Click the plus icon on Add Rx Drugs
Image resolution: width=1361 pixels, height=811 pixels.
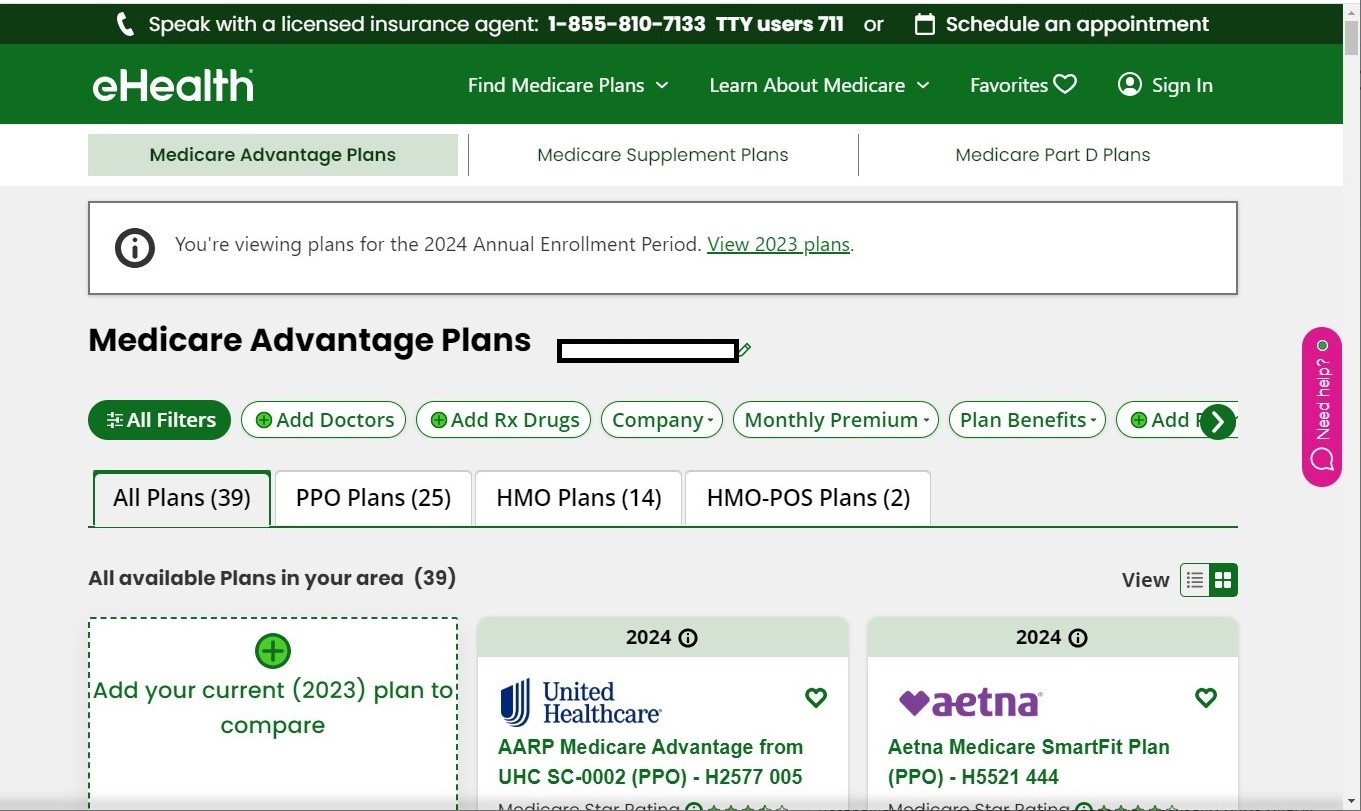tap(438, 420)
